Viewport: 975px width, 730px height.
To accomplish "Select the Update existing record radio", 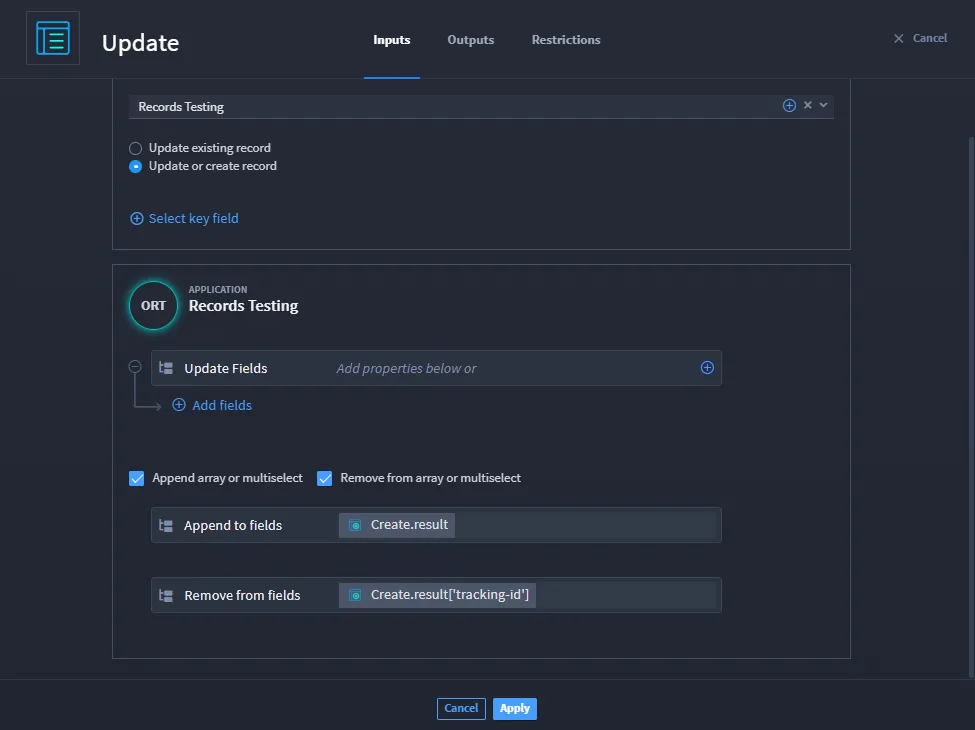I will tap(135, 148).
